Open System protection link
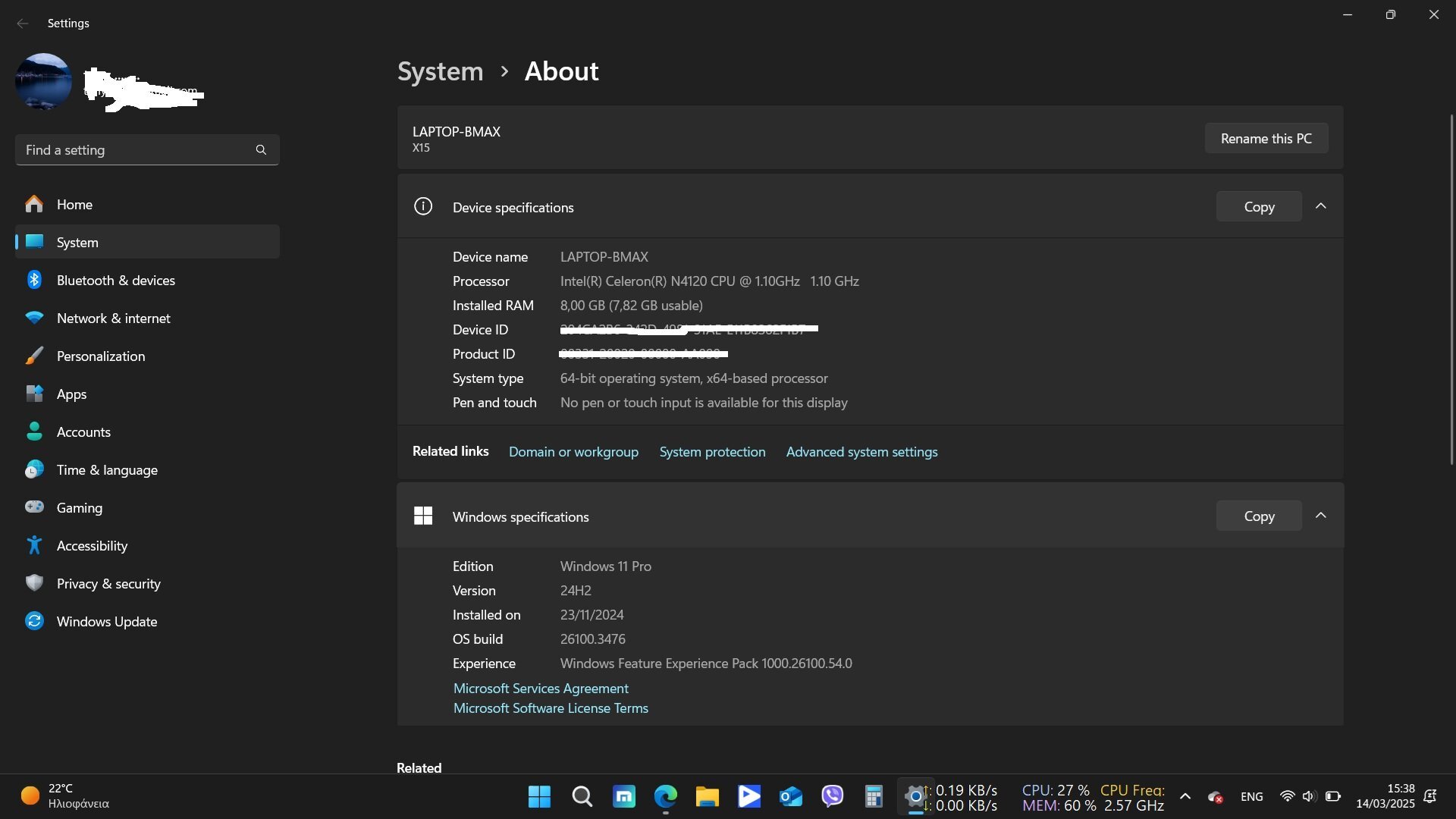Viewport: 1456px width, 819px height. pos(712,452)
